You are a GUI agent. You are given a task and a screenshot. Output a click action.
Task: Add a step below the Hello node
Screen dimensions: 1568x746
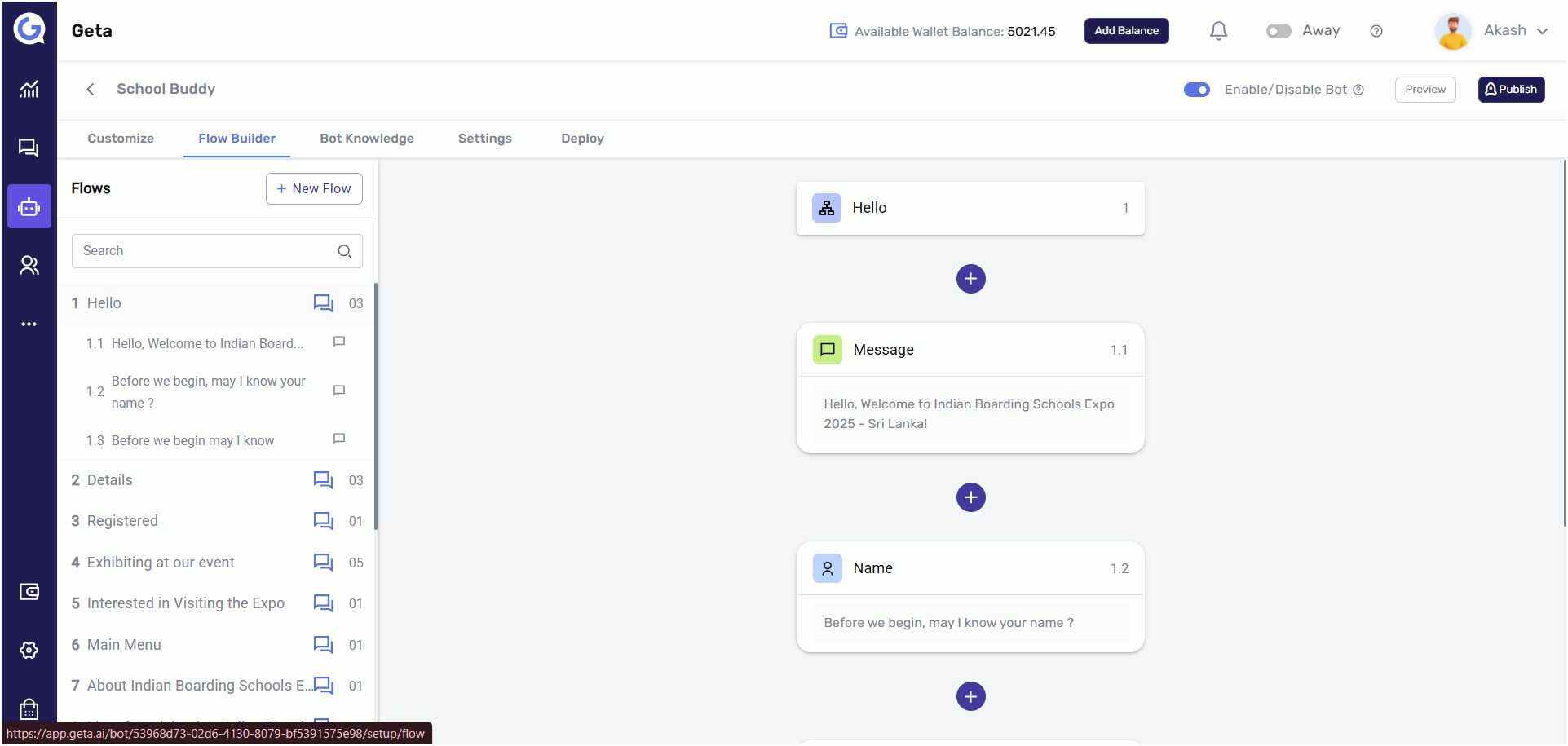point(970,279)
